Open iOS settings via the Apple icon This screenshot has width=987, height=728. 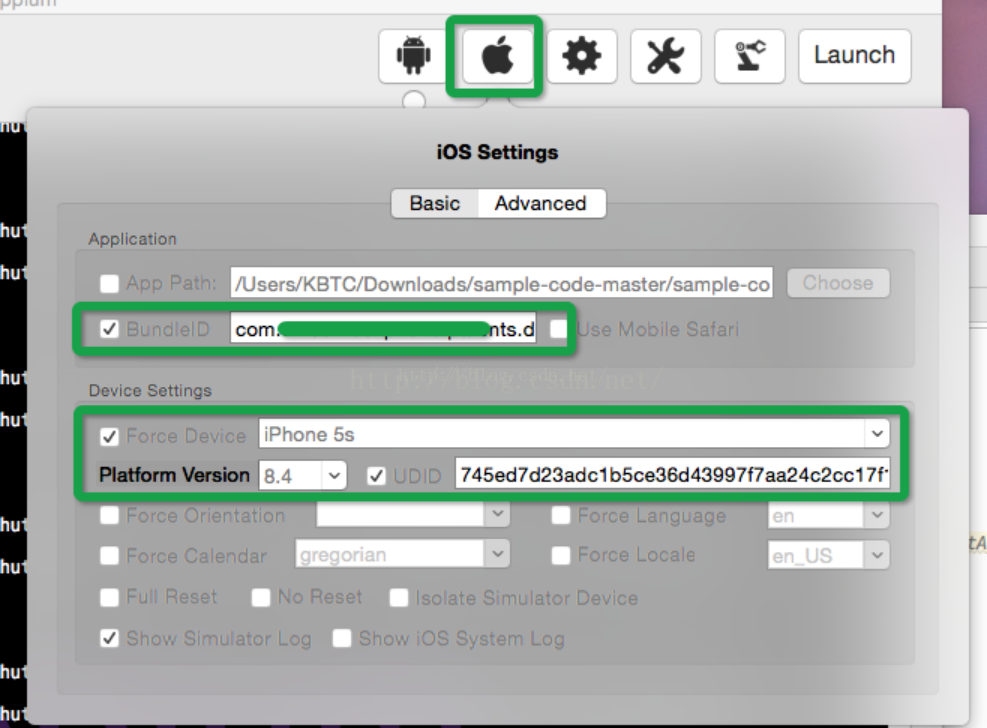coord(497,56)
